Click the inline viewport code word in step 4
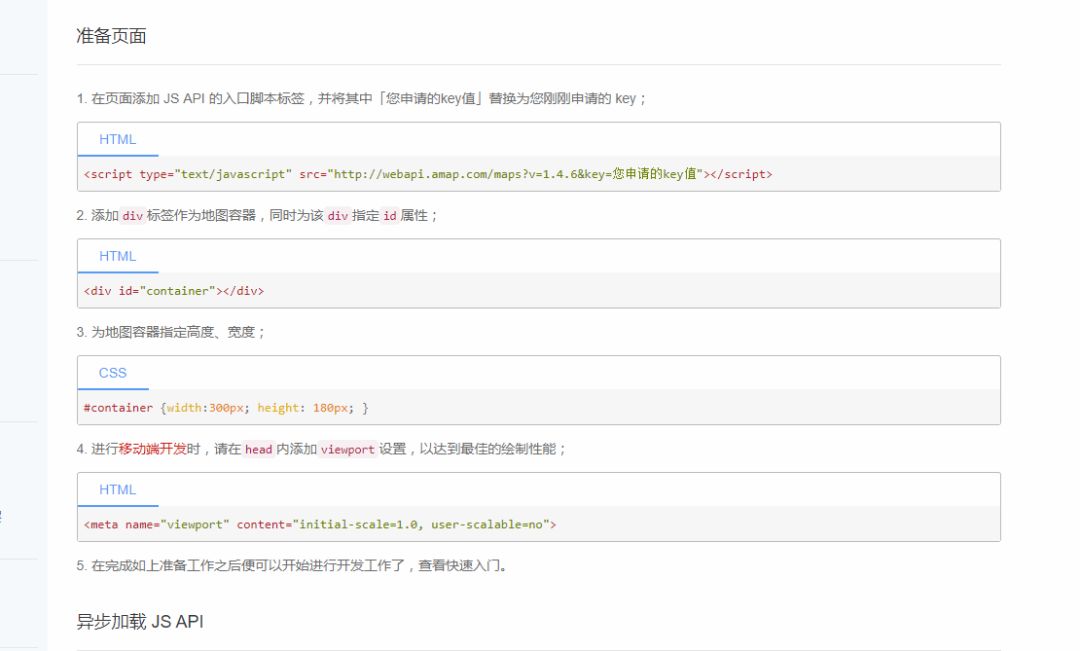Viewport: 1080px width, 651px height. pos(347,449)
